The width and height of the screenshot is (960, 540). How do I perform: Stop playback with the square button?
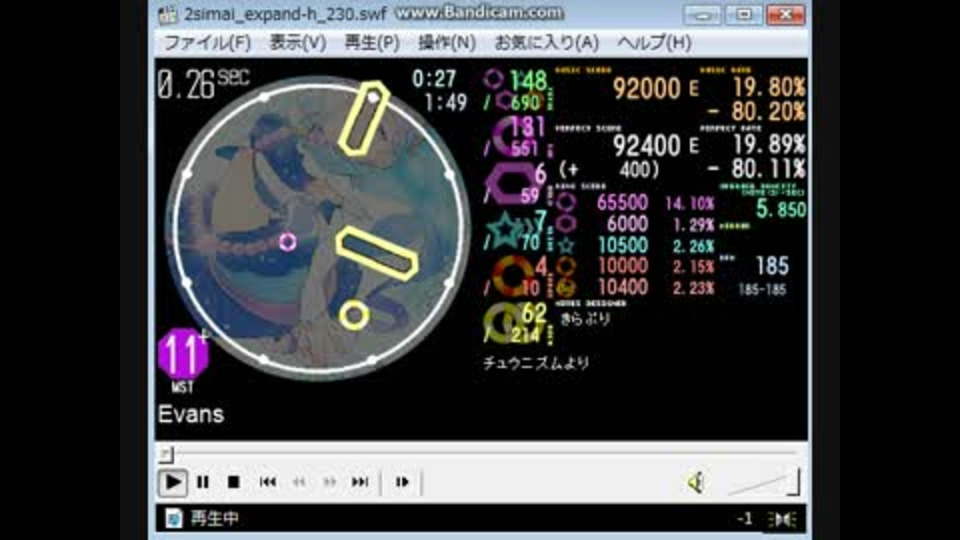[233, 482]
